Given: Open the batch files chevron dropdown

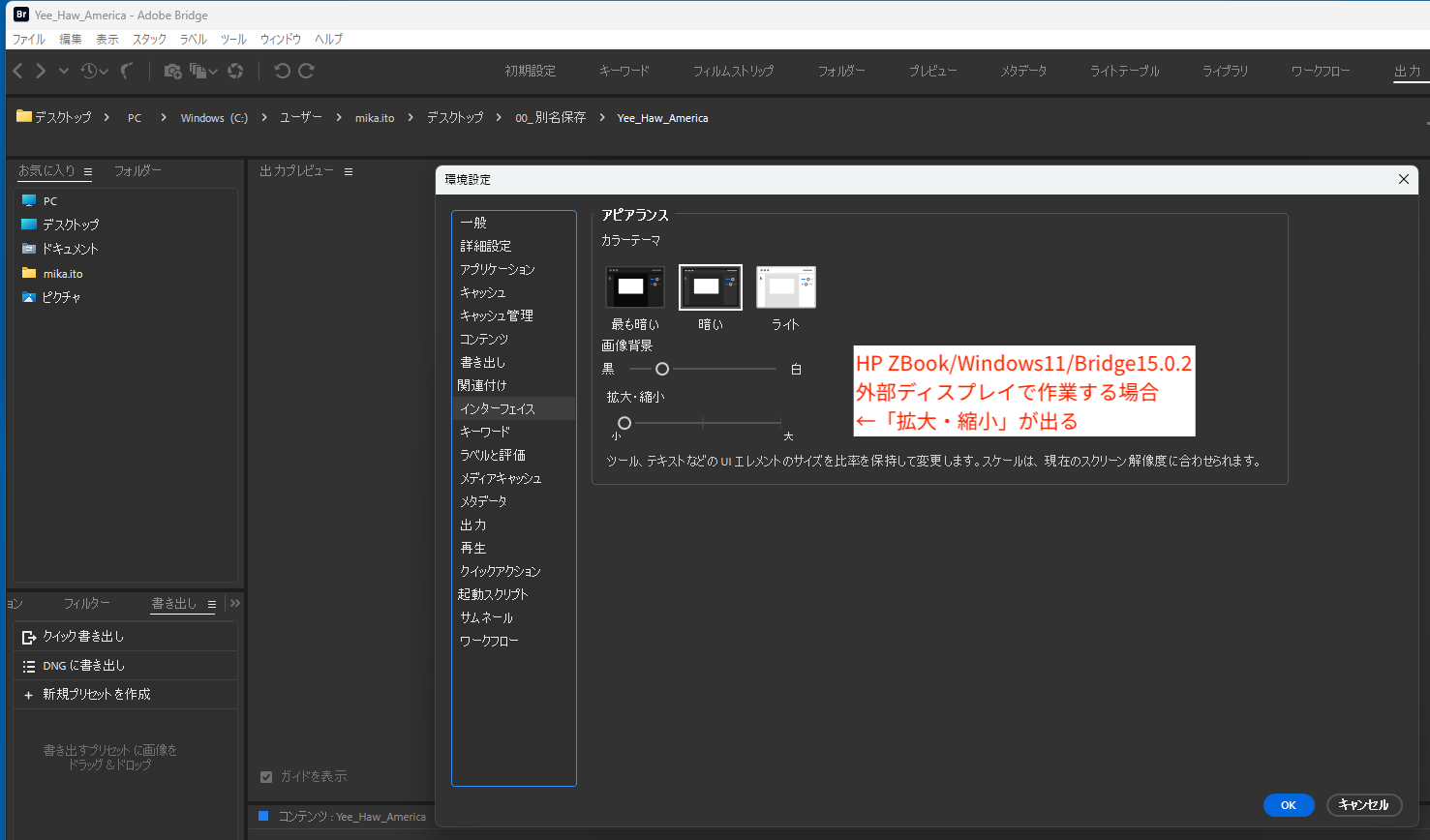Looking at the screenshot, I should [214, 71].
